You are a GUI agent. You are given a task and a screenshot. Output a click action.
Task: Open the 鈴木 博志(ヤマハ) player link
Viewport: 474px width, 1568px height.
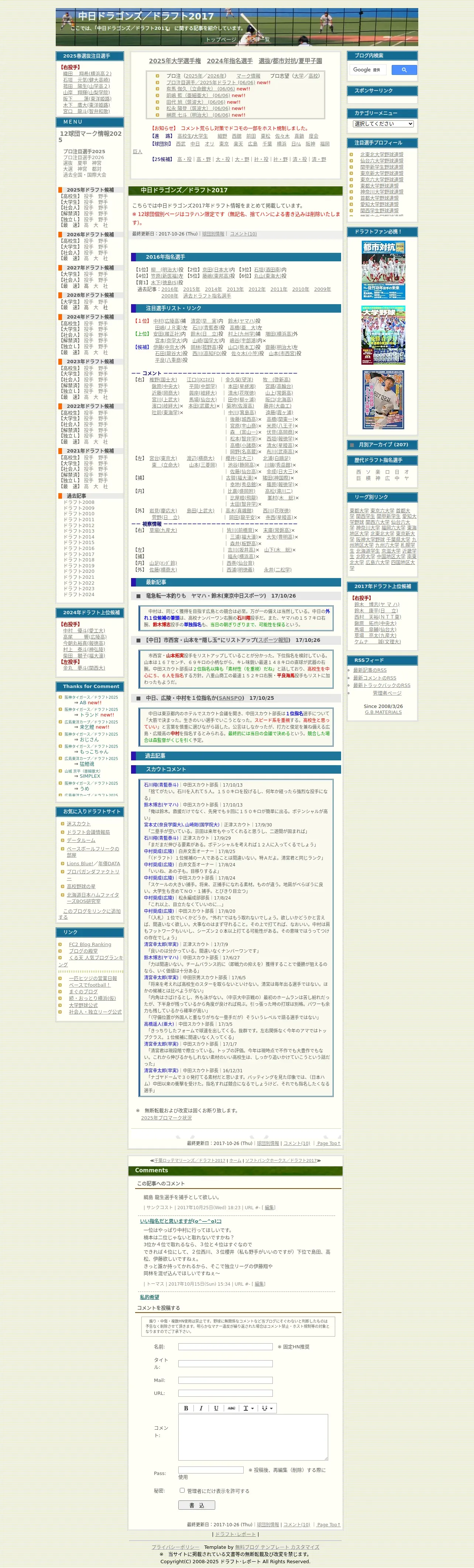point(377,605)
